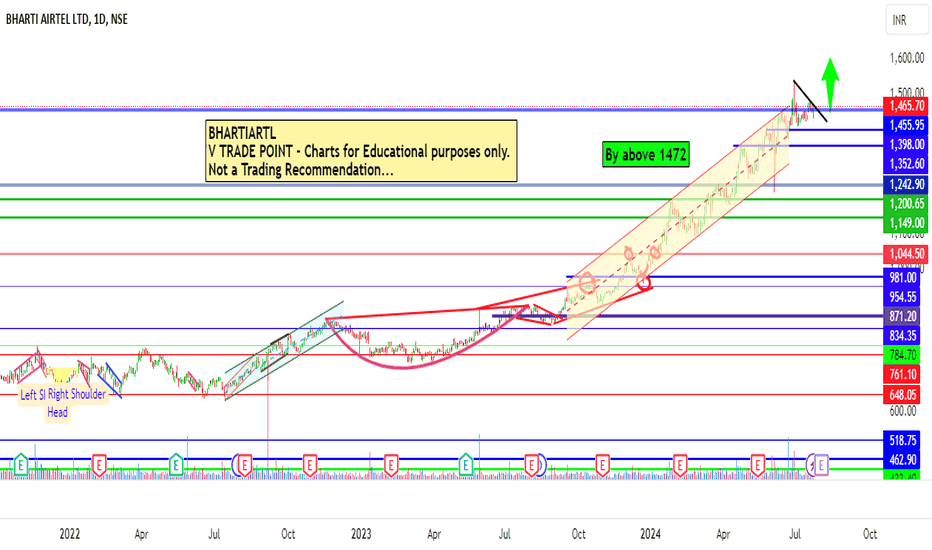
Task: Select the 'Left S' annotation label
Action: pos(32,395)
